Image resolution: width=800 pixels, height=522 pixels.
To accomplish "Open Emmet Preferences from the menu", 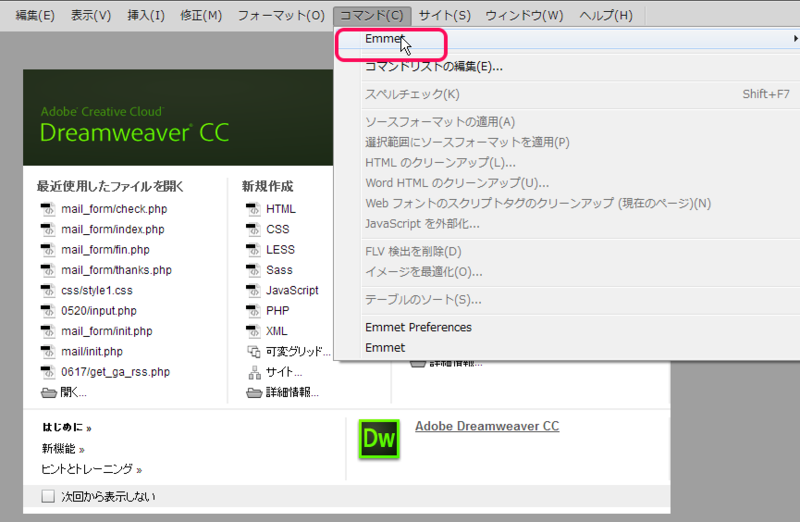I will pyautogui.click(x=567, y=328).
